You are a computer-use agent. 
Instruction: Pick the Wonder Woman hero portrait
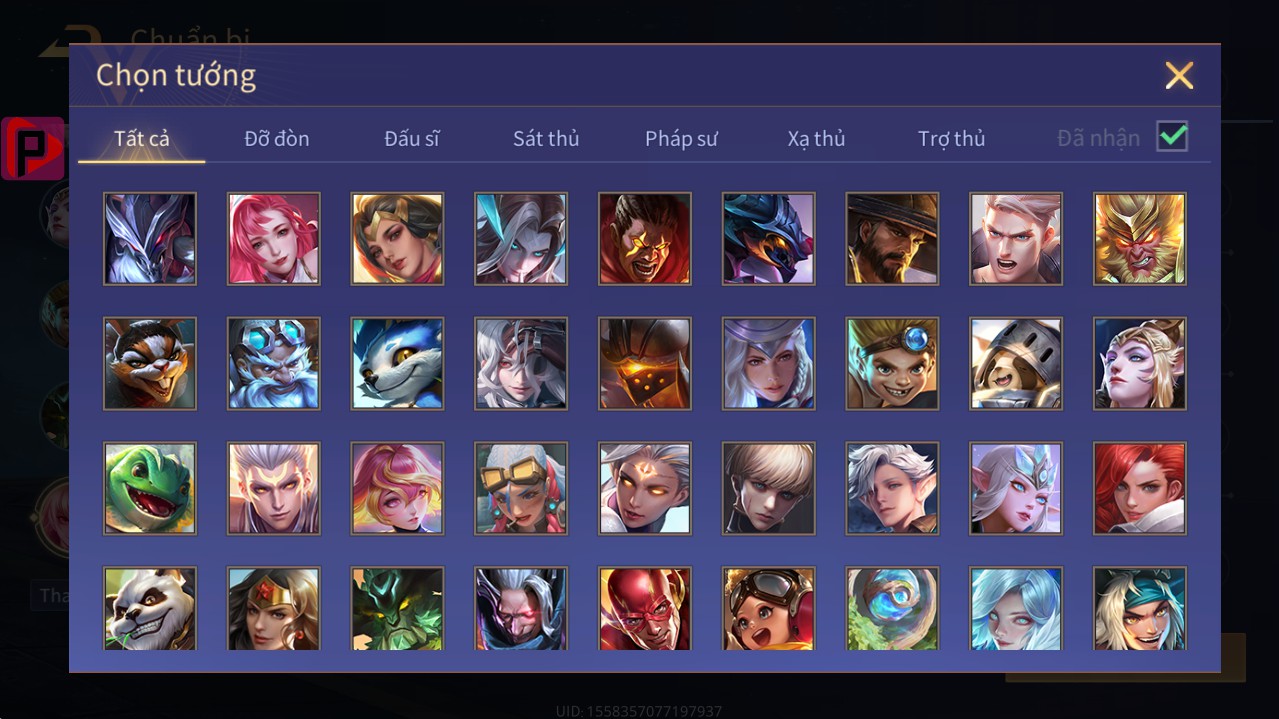coord(274,609)
